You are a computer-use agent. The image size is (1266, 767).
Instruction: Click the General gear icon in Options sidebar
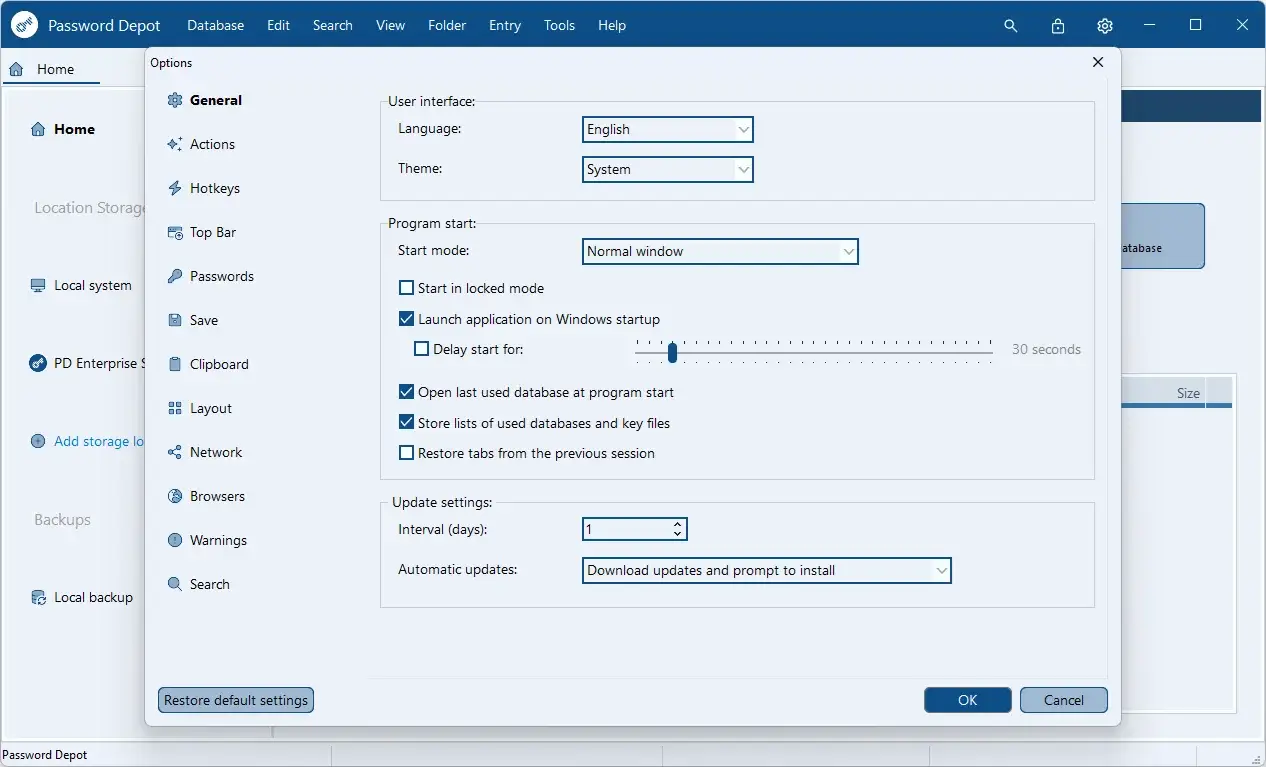(x=175, y=100)
